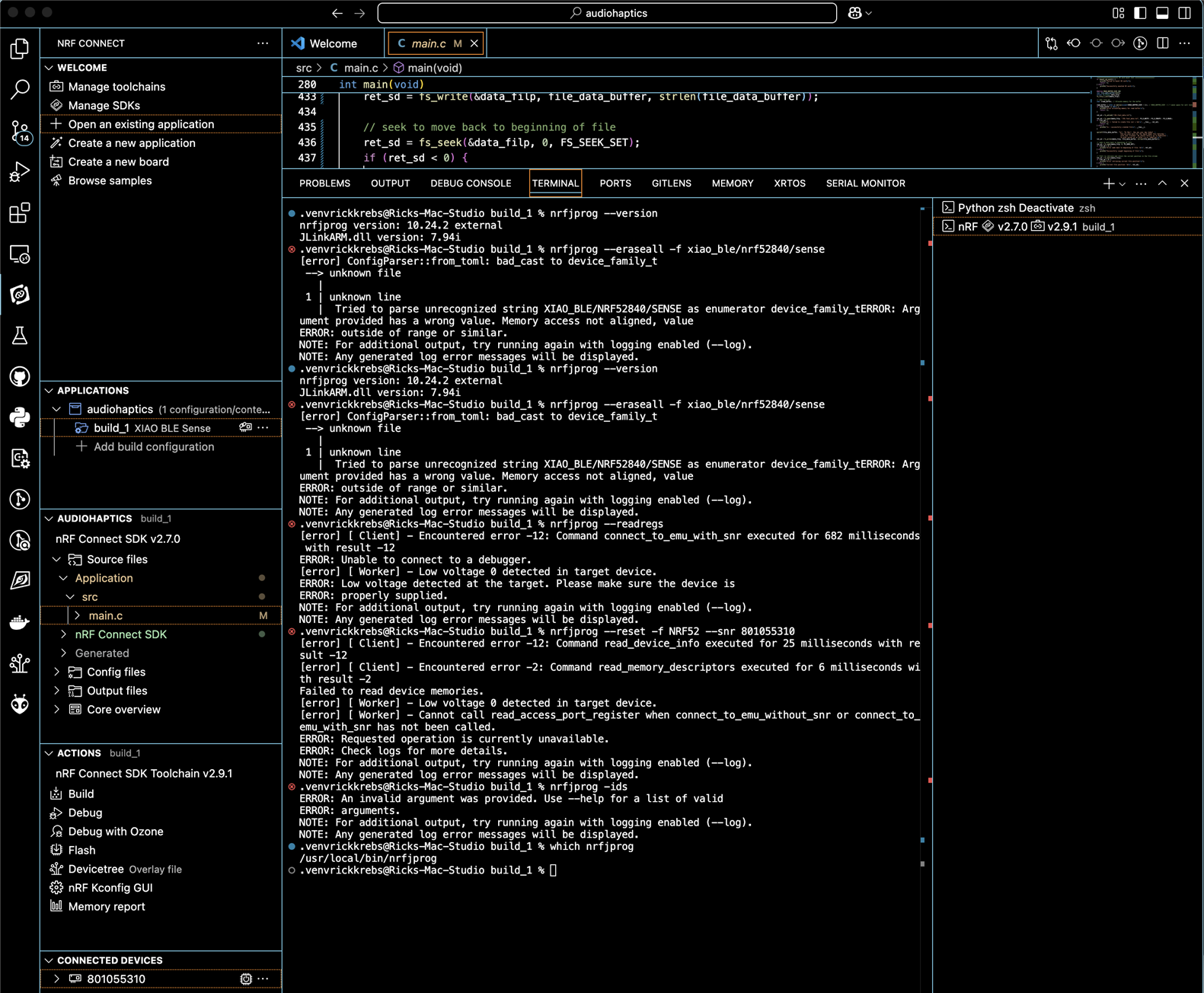The width and height of the screenshot is (1204, 993).
Task: Open device 801055310 settings icon
Action: point(246,979)
